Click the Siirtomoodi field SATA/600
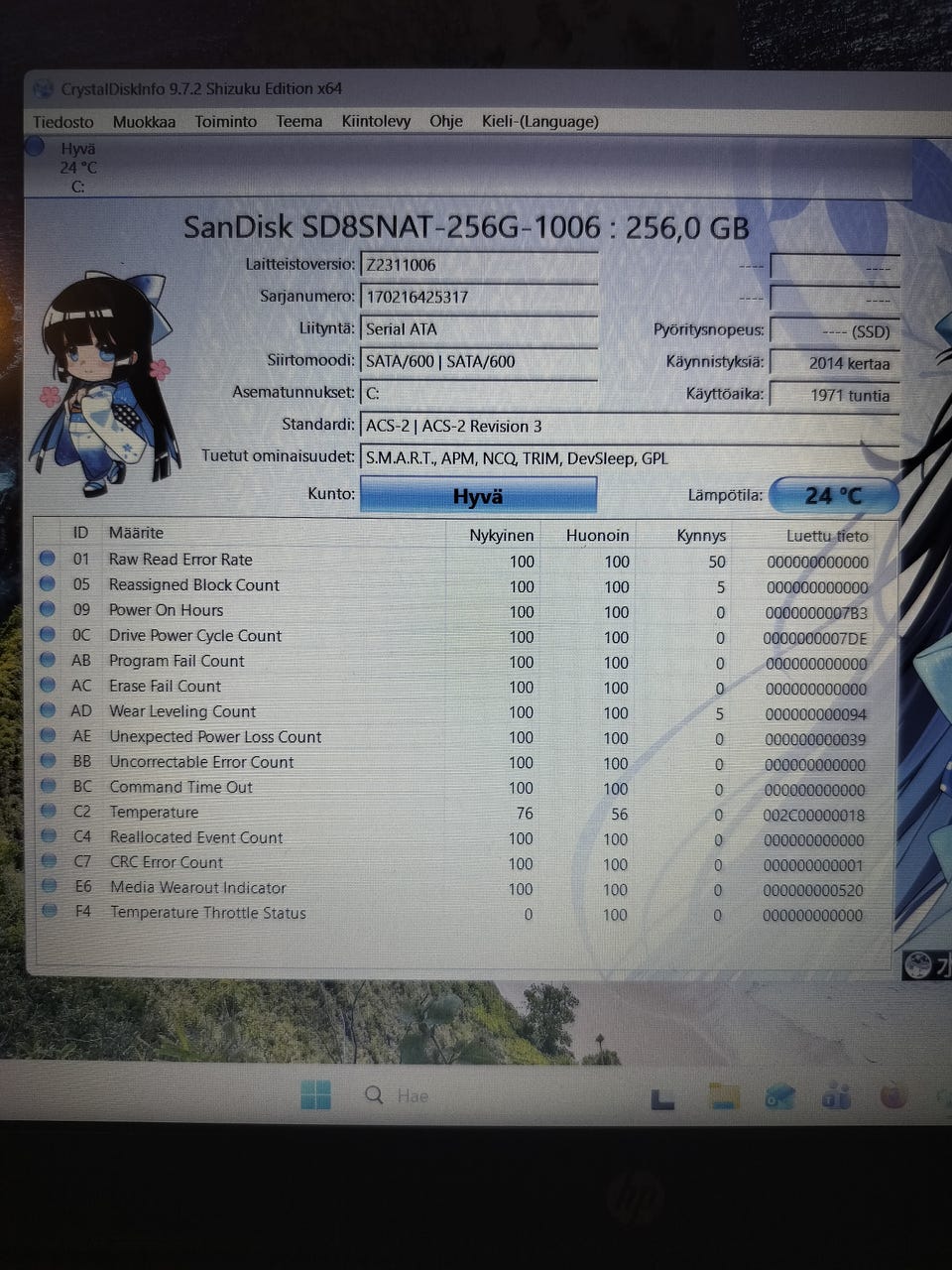The image size is (952, 1270). click(x=479, y=361)
